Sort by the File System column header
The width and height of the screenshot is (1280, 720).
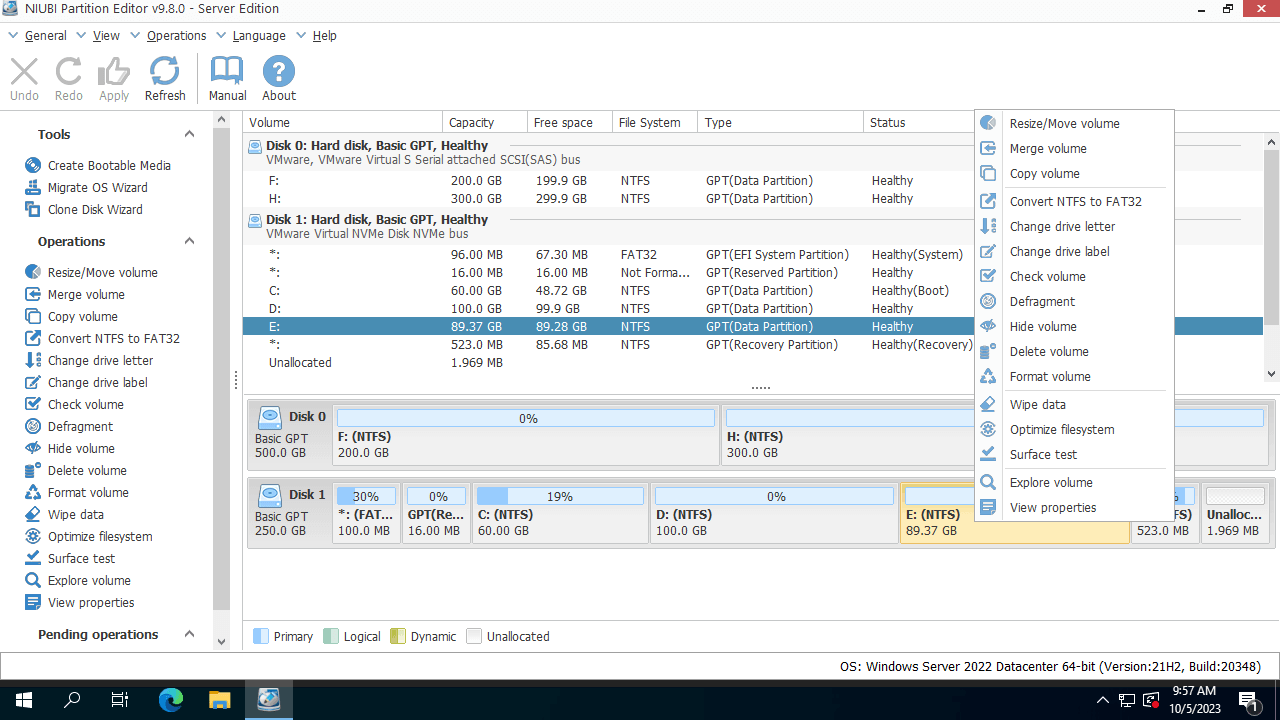(x=654, y=123)
